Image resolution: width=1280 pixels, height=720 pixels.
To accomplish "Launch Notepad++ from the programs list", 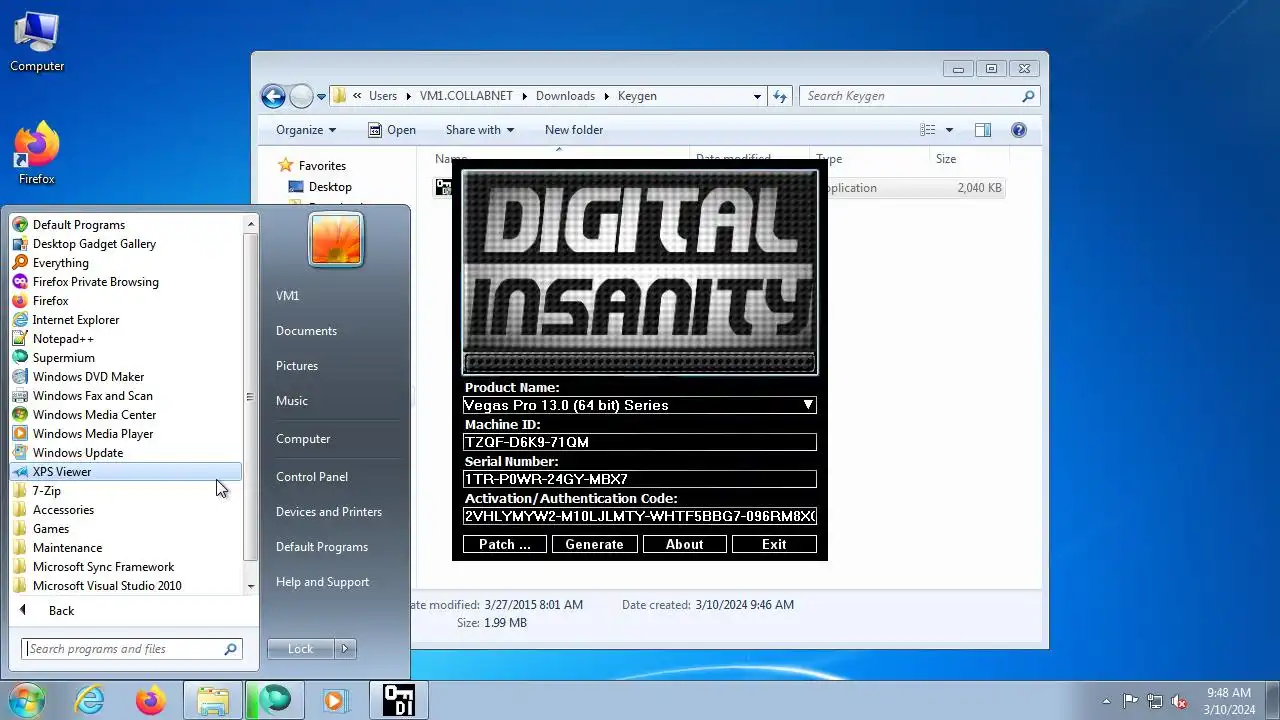I will [126, 339].
